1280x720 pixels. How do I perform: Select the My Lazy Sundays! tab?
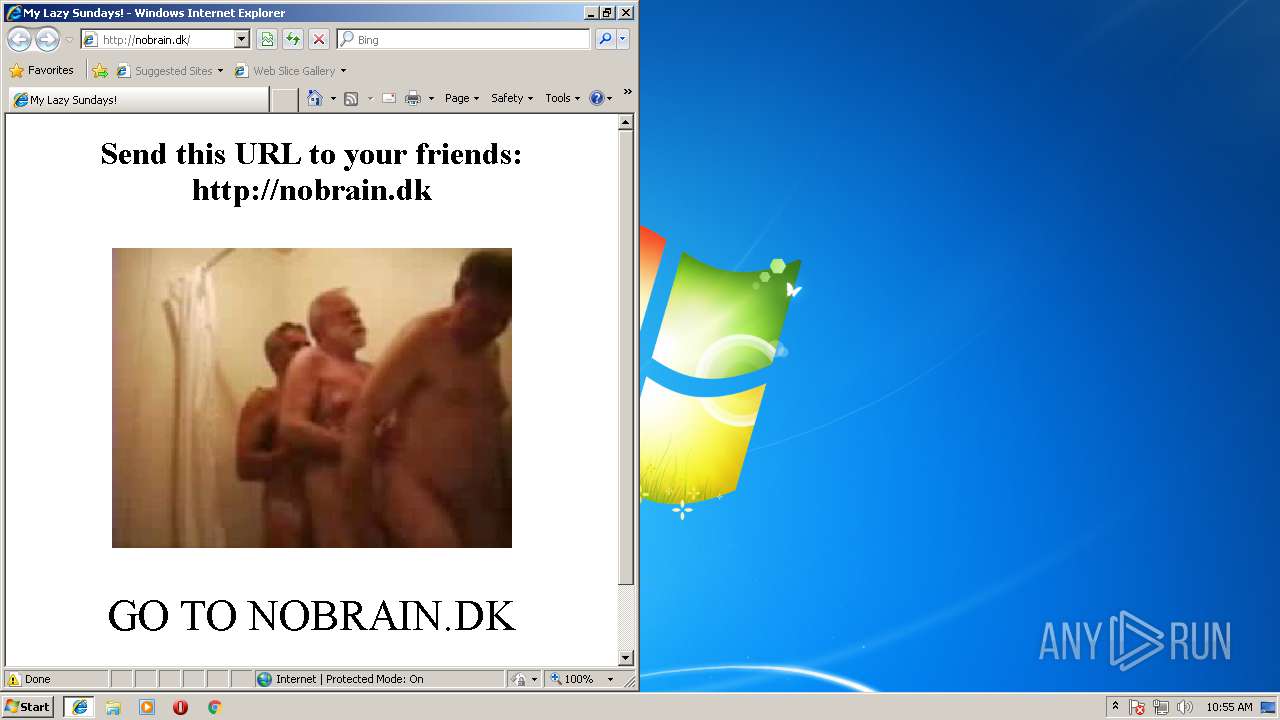click(139, 100)
